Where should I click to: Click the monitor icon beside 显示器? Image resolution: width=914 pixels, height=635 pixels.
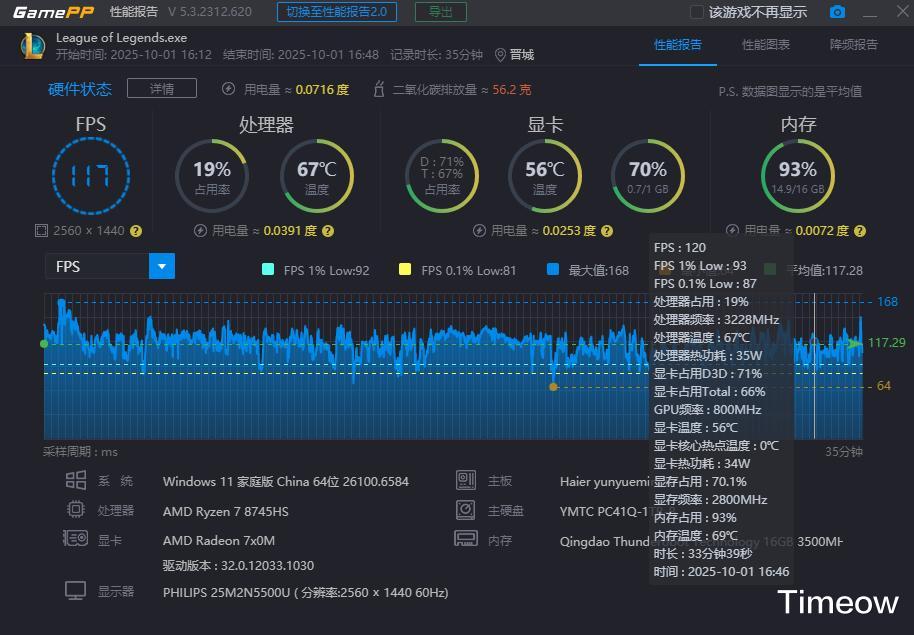76,591
